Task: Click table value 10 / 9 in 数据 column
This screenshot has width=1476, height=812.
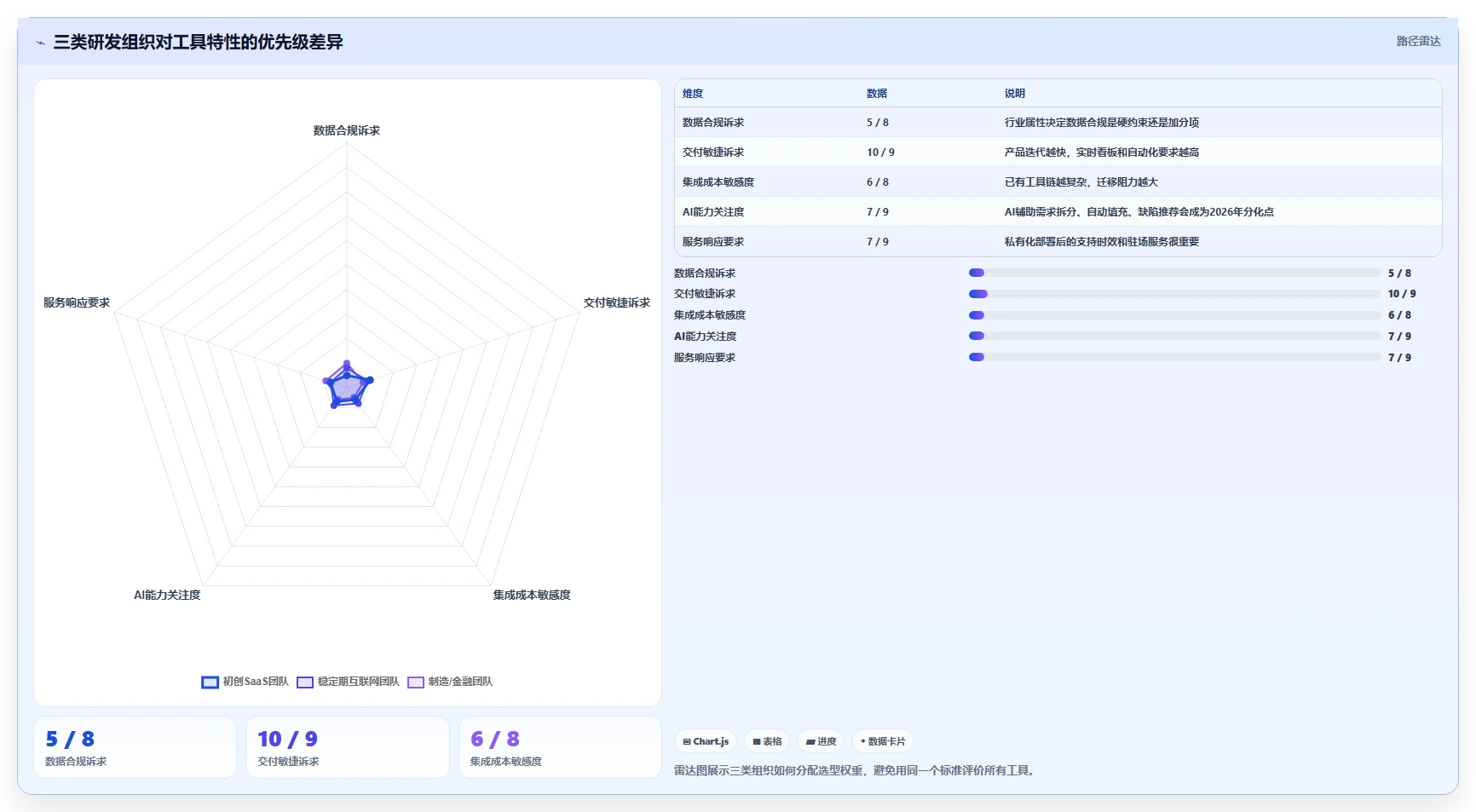Action: tap(880, 153)
